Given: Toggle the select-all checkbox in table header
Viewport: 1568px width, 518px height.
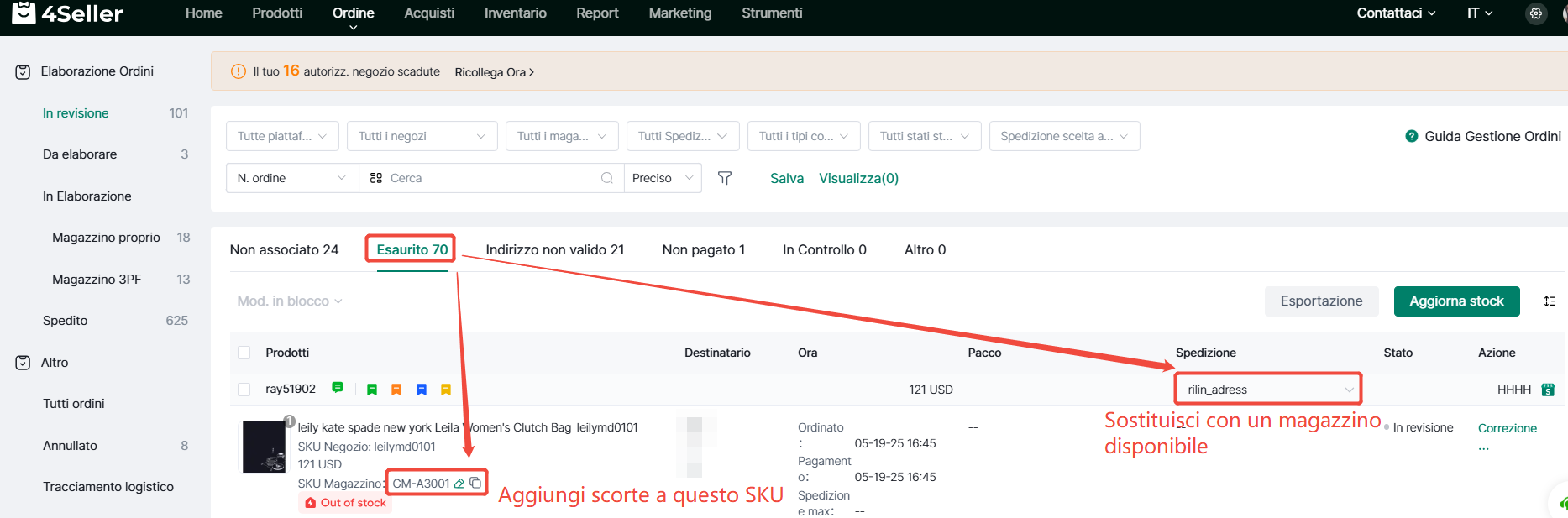Looking at the screenshot, I should coord(244,353).
